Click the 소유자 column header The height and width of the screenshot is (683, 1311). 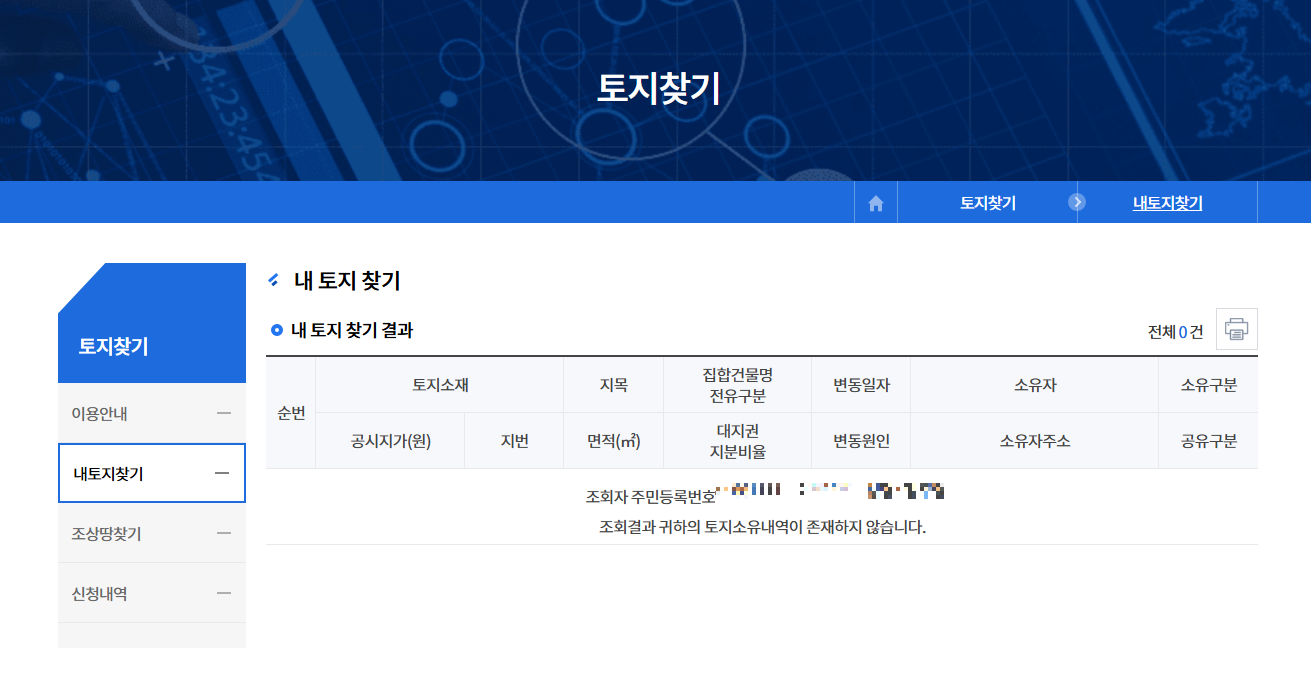[x=1035, y=384]
